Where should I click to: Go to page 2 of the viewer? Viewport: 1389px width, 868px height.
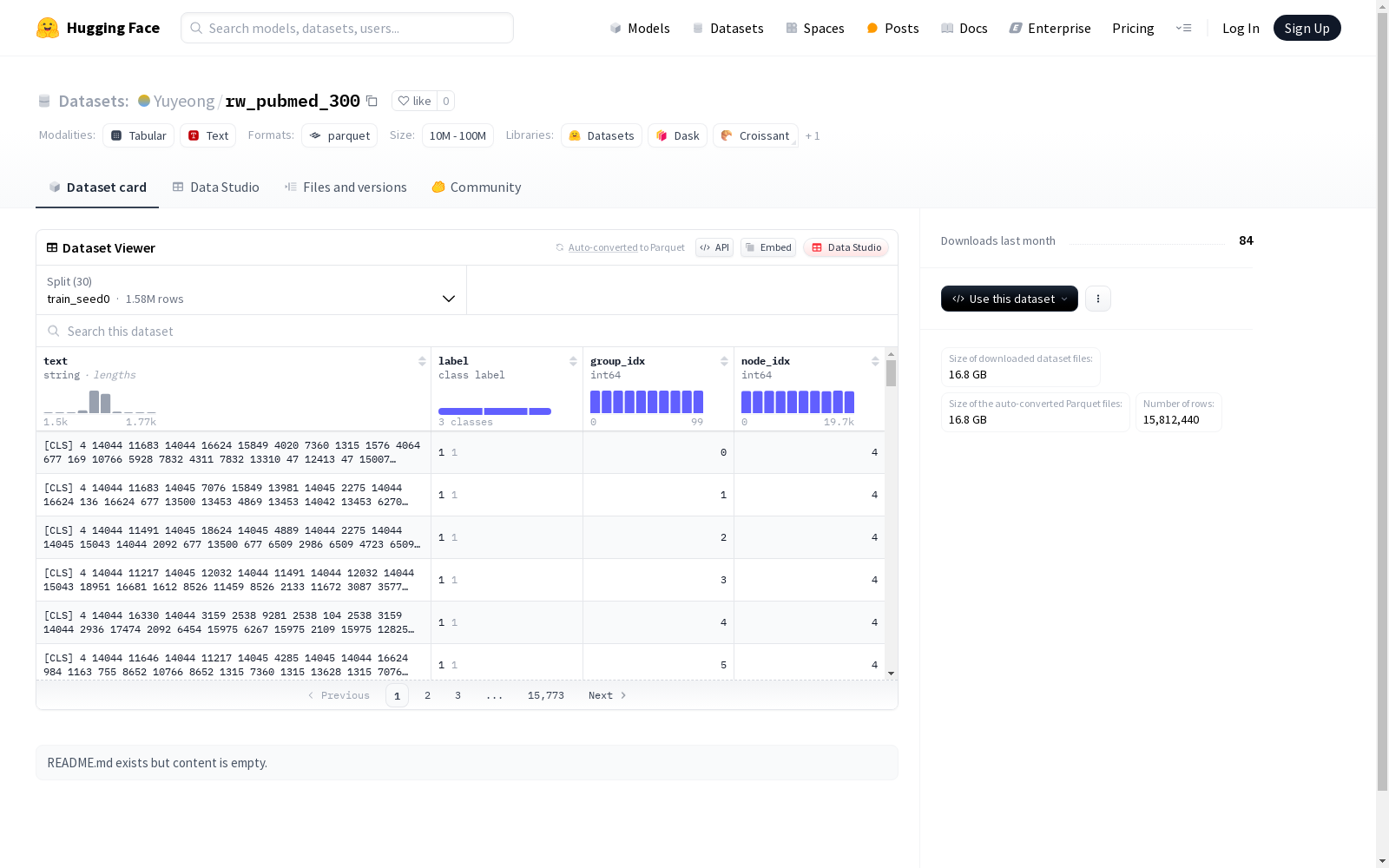pos(427,695)
